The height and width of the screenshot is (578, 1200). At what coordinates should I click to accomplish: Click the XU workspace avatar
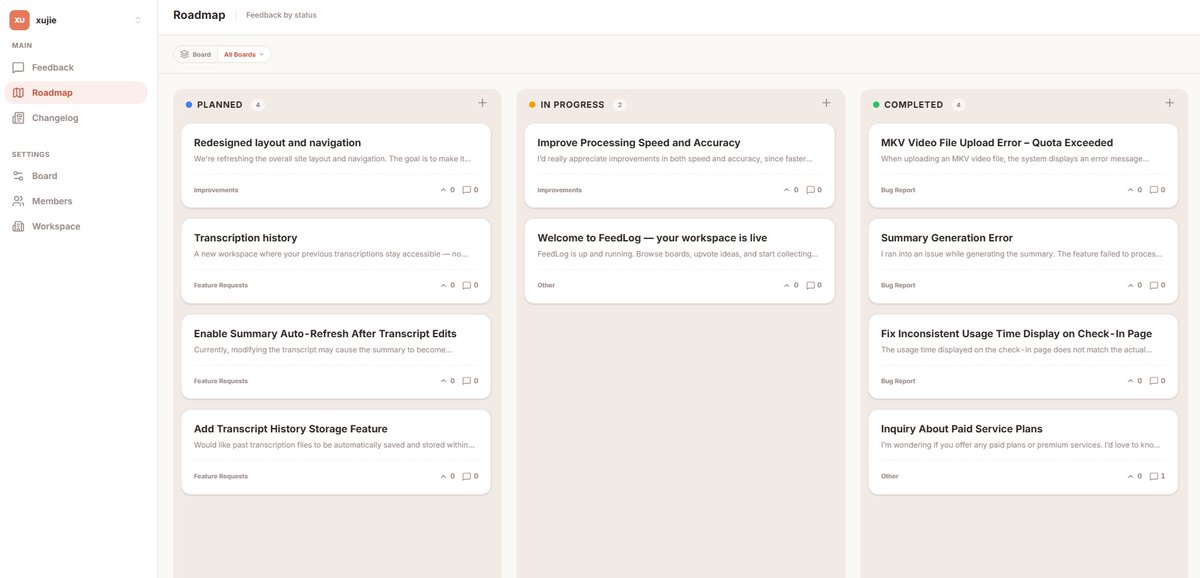coord(19,20)
